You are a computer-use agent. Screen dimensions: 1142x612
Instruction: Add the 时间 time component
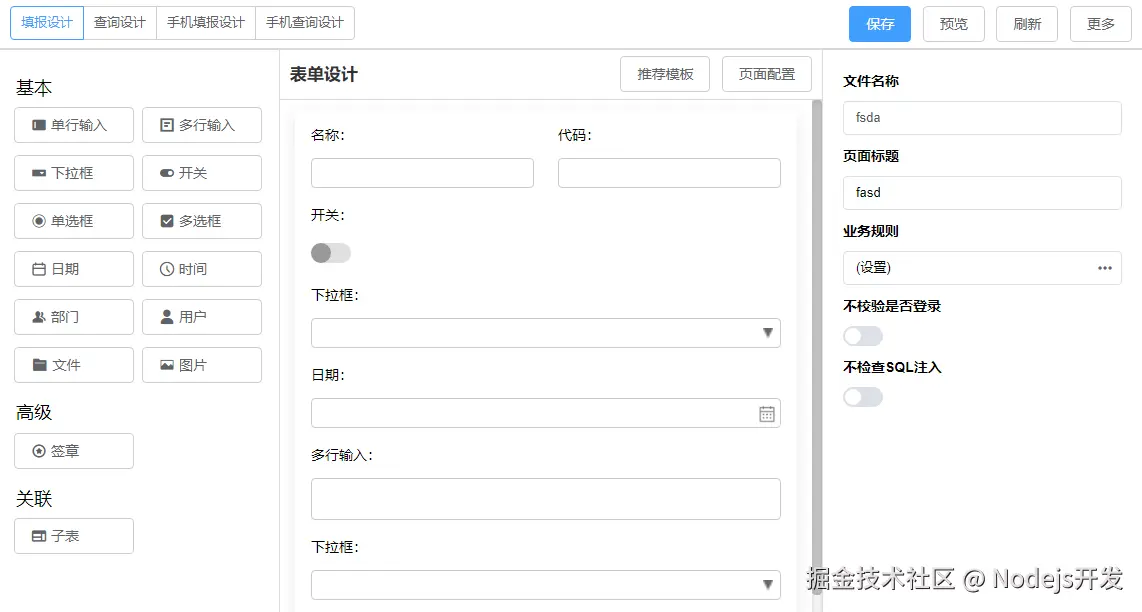[x=201, y=268]
